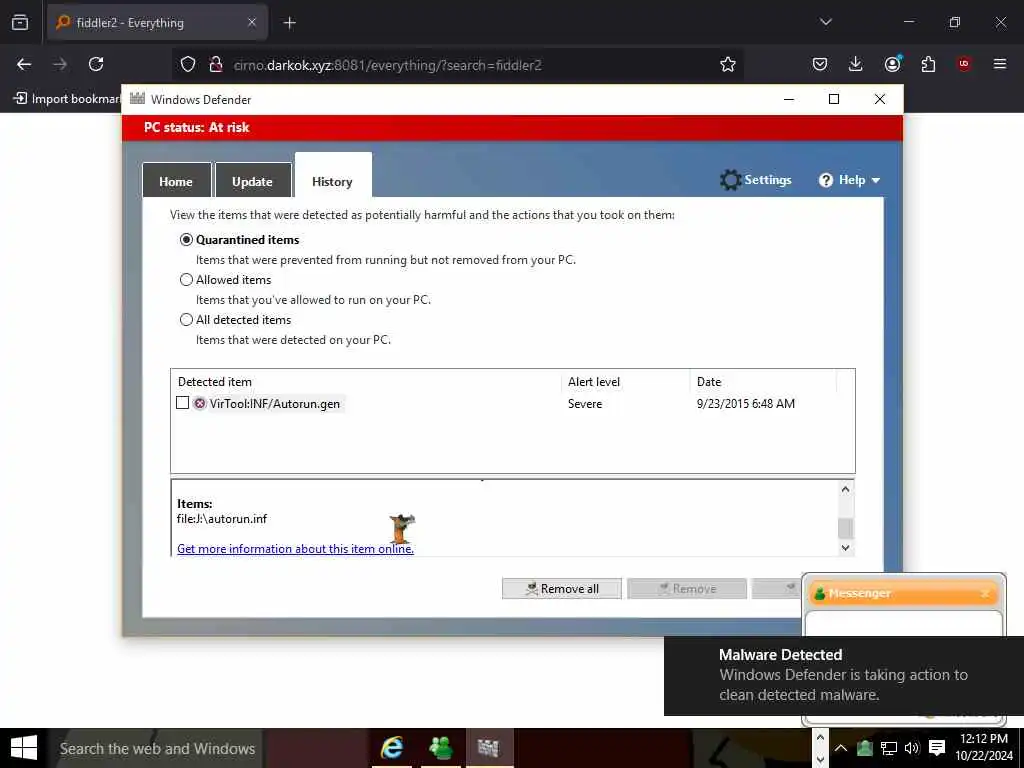Open the browser account icon
Image resolution: width=1024 pixels, height=768 pixels.
(x=892, y=63)
